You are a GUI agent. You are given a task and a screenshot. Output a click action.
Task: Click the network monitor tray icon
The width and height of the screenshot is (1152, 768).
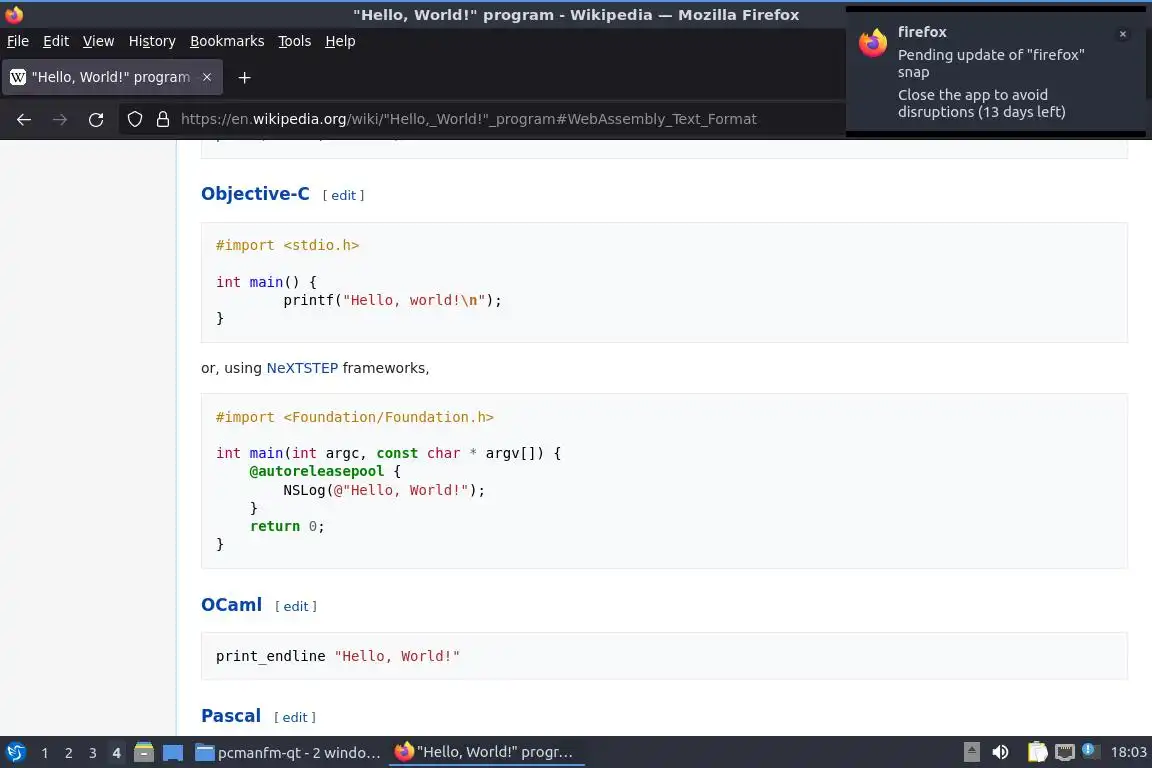(1065, 752)
